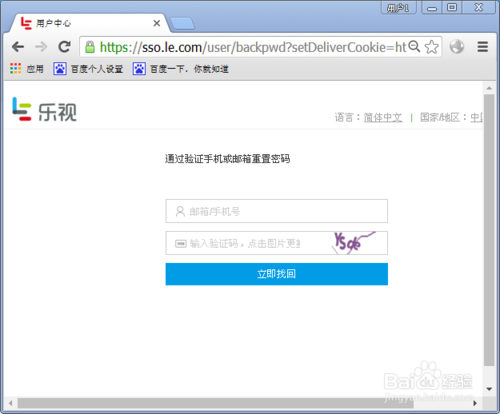Open the Chrome hamburger menu
500x414 pixels.
pos(483,47)
